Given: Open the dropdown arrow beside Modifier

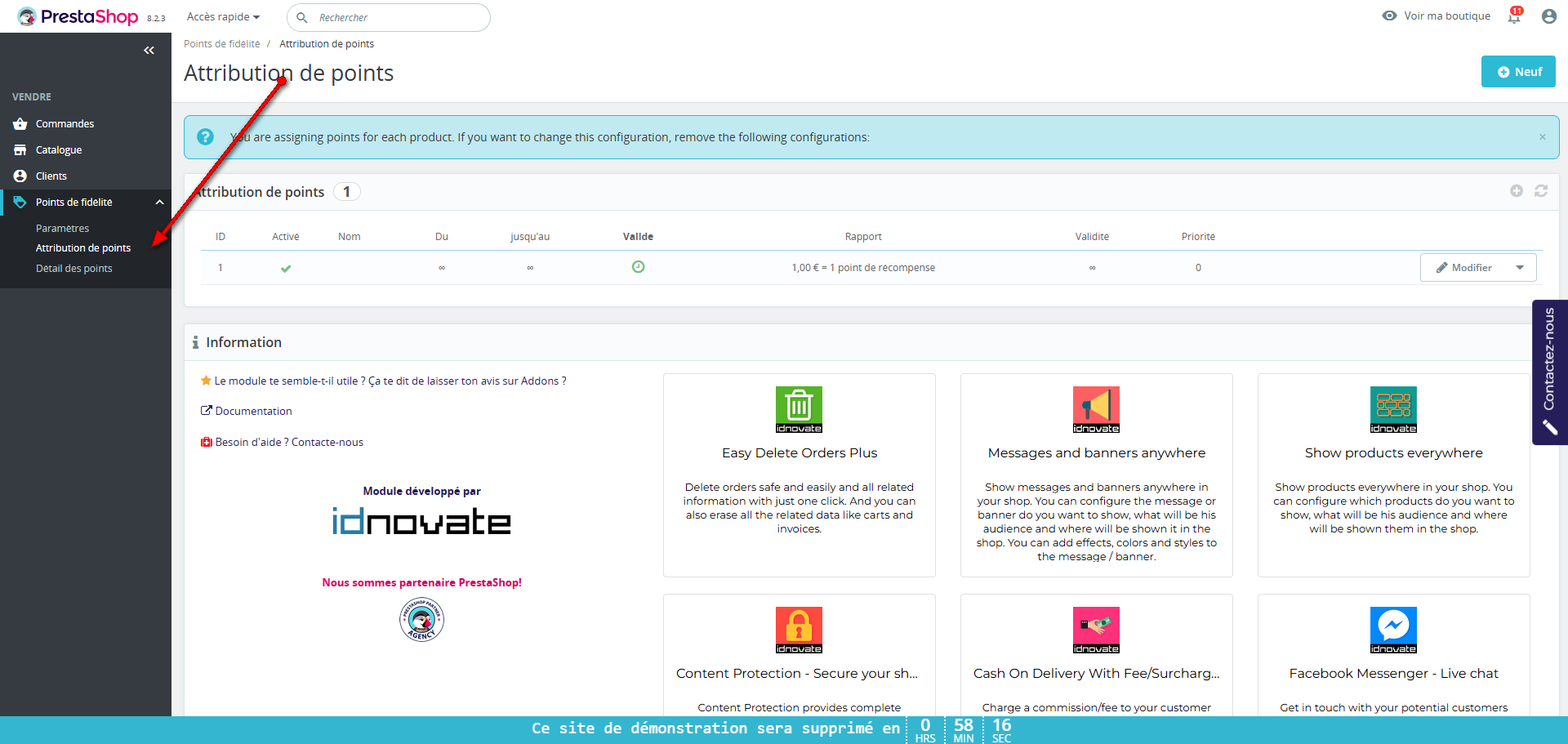Looking at the screenshot, I should point(1520,268).
